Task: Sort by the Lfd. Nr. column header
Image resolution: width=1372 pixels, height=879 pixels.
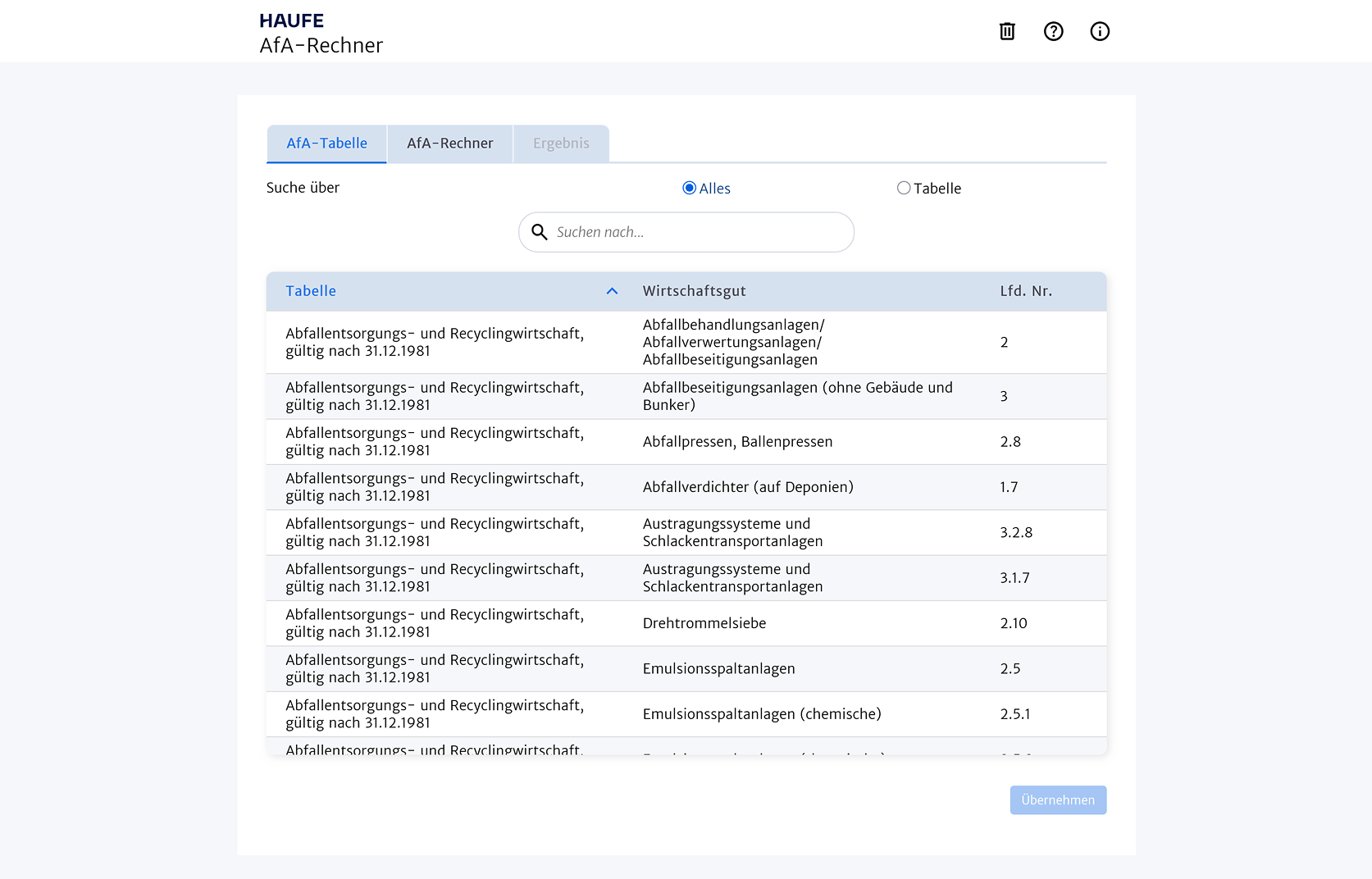Action: pyautogui.click(x=1026, y=291)
